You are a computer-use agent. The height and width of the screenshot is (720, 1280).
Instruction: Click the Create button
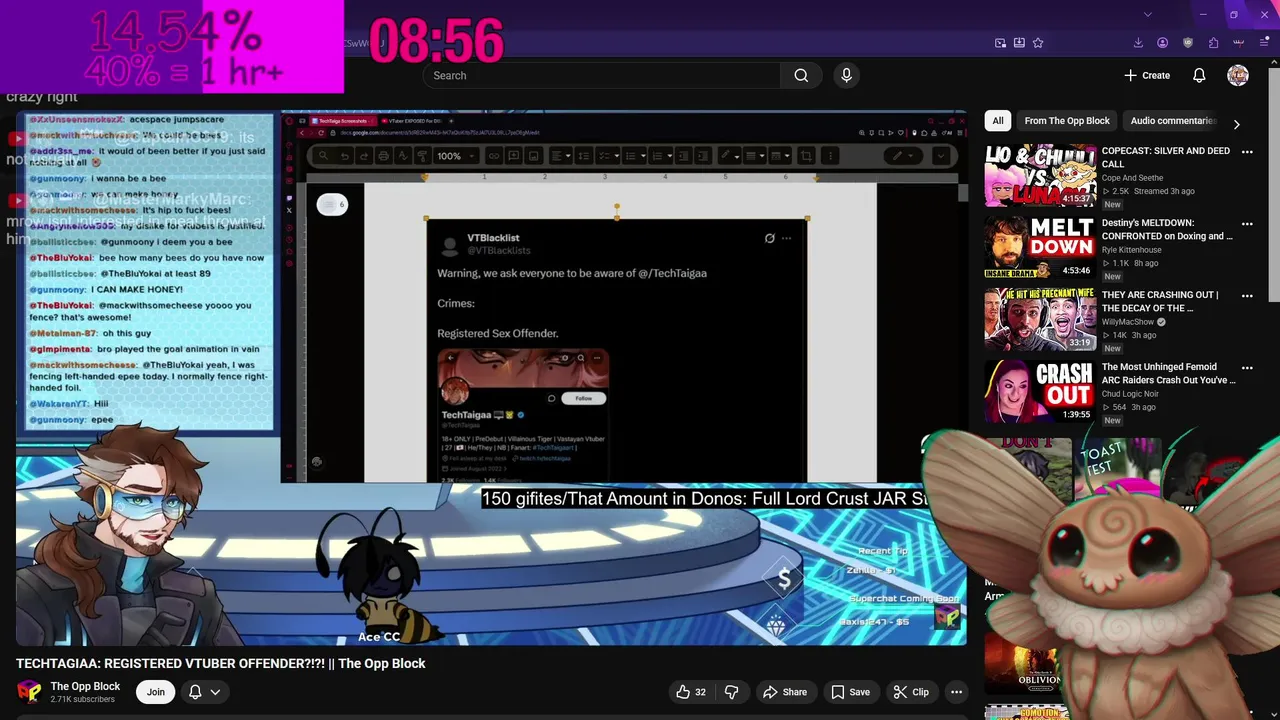tap(1147, 75)
